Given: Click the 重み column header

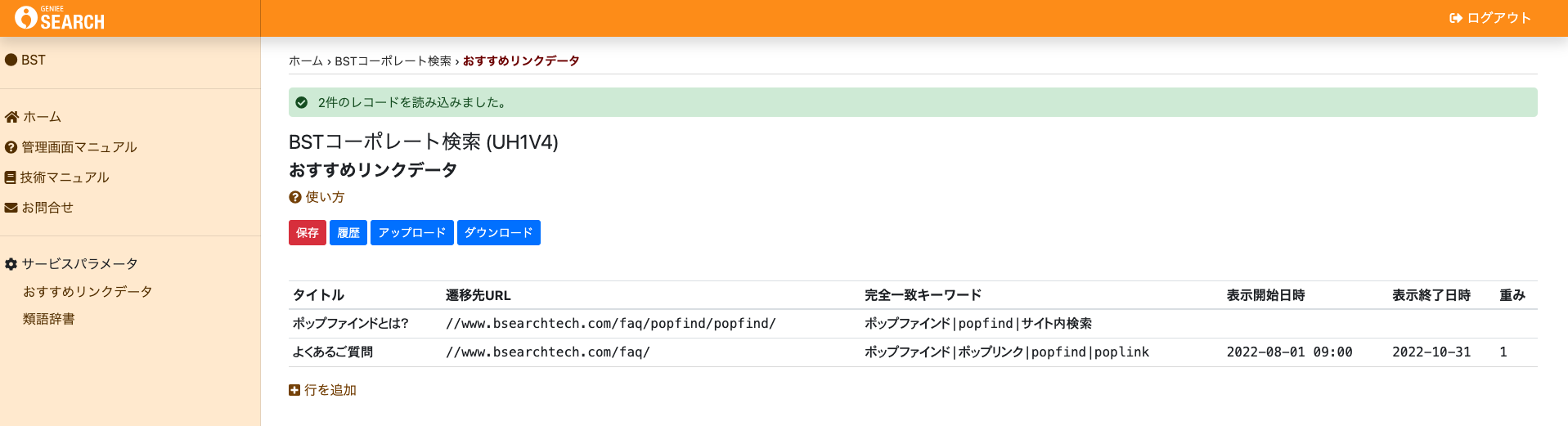Looking at the screenshot, I should click(x=1512, y=295).
